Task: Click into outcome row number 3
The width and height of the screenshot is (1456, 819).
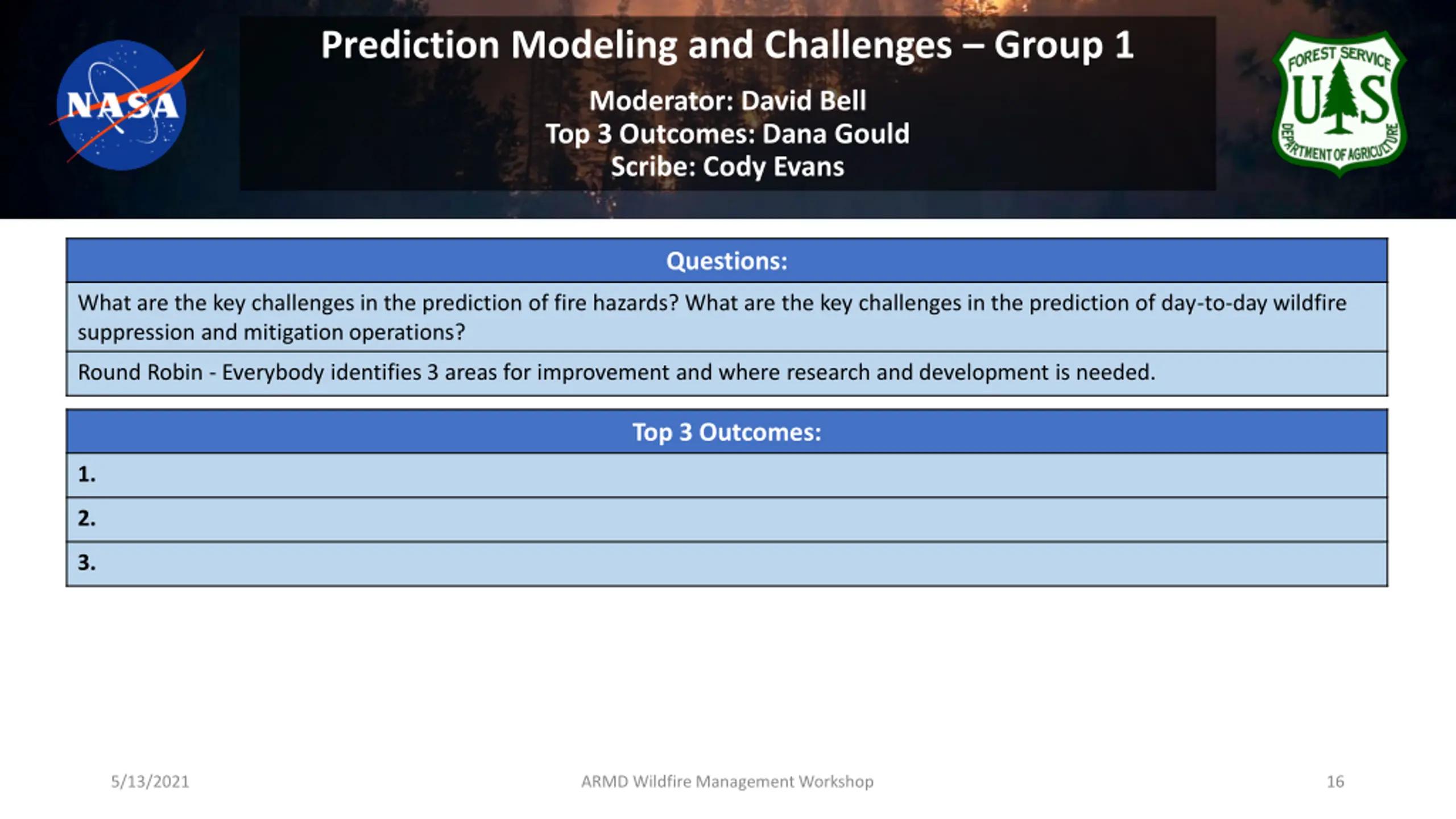Action: [x=727, y=564]
